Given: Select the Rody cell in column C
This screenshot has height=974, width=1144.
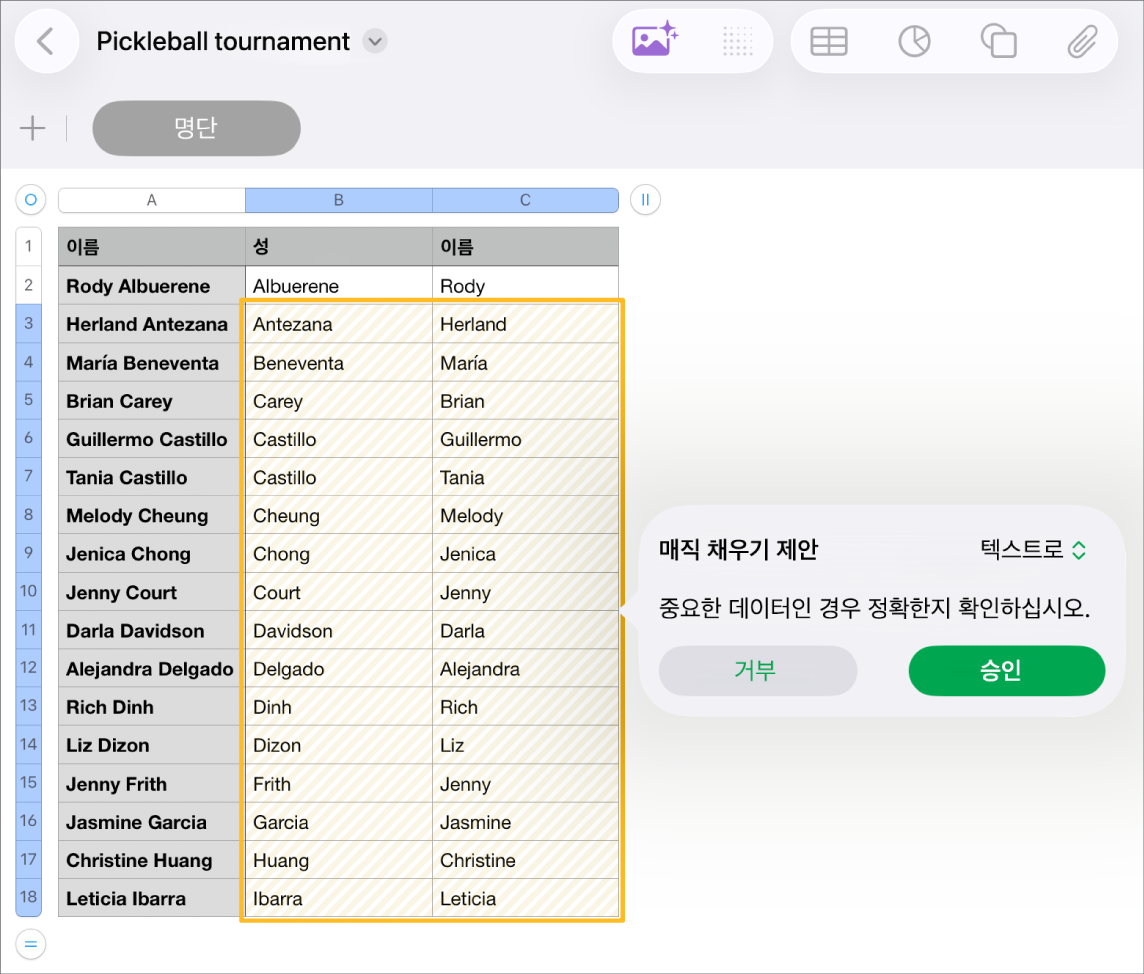Looking at the screenshot, I should click(x=525, y=285).
